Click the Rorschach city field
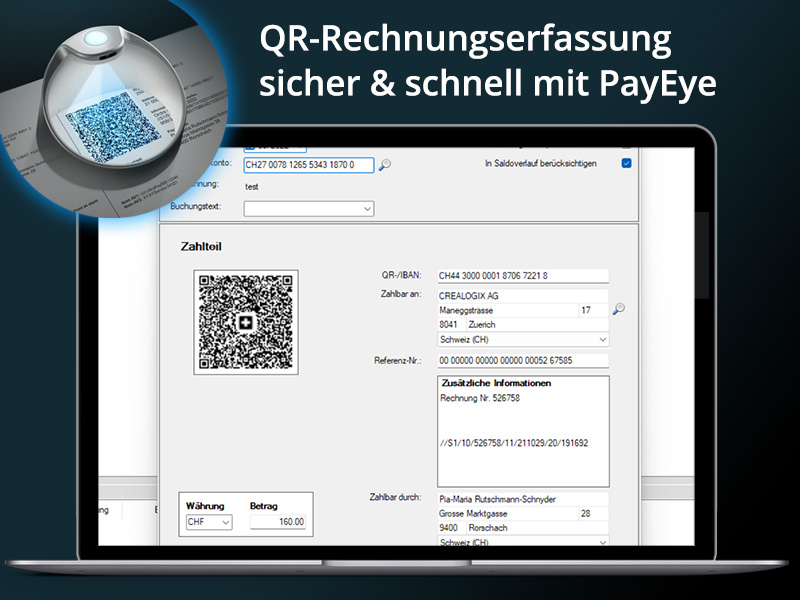 [538, 528]
